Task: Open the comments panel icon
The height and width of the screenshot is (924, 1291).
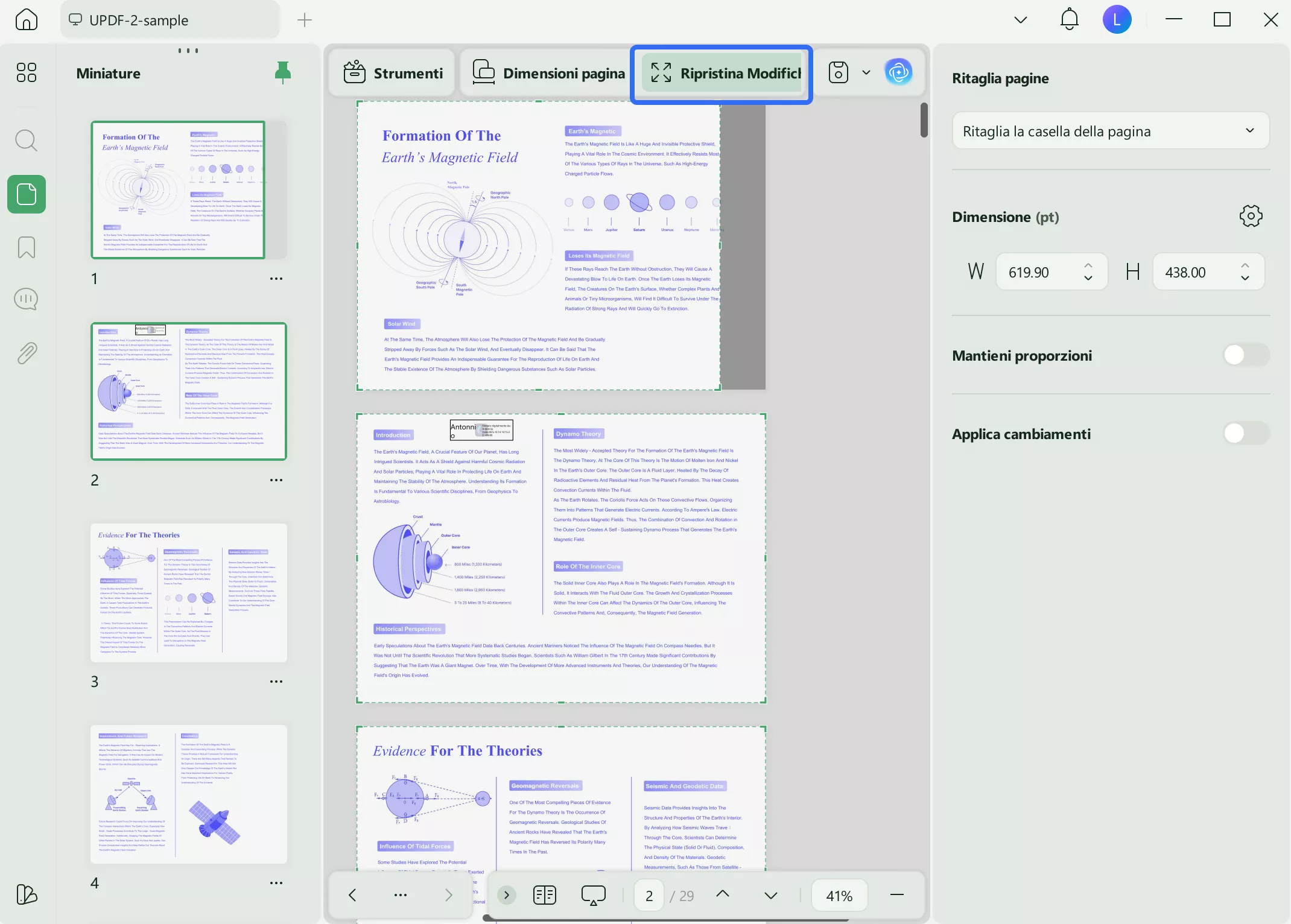Action: 26,299
